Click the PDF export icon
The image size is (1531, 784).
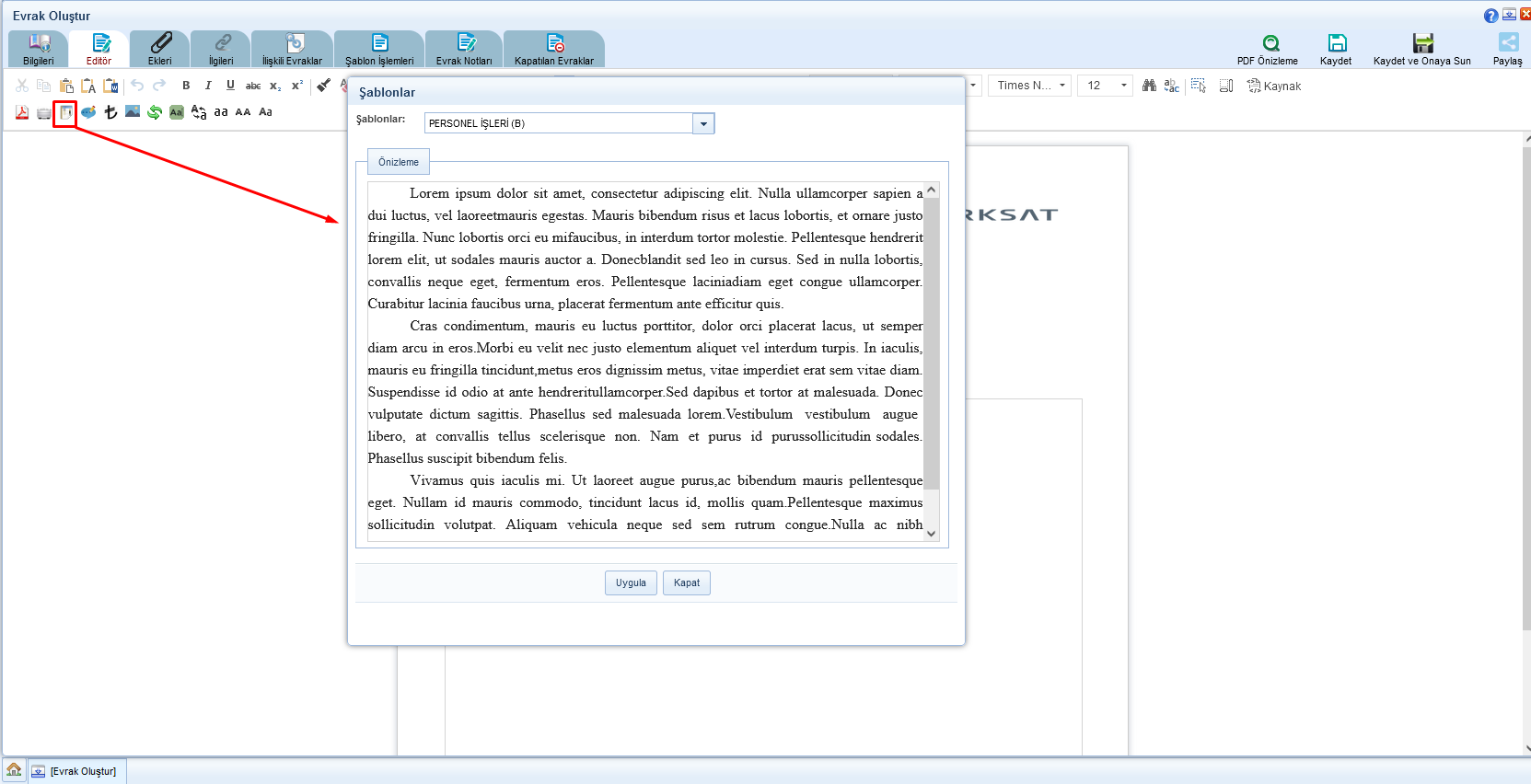pos(22,112)
